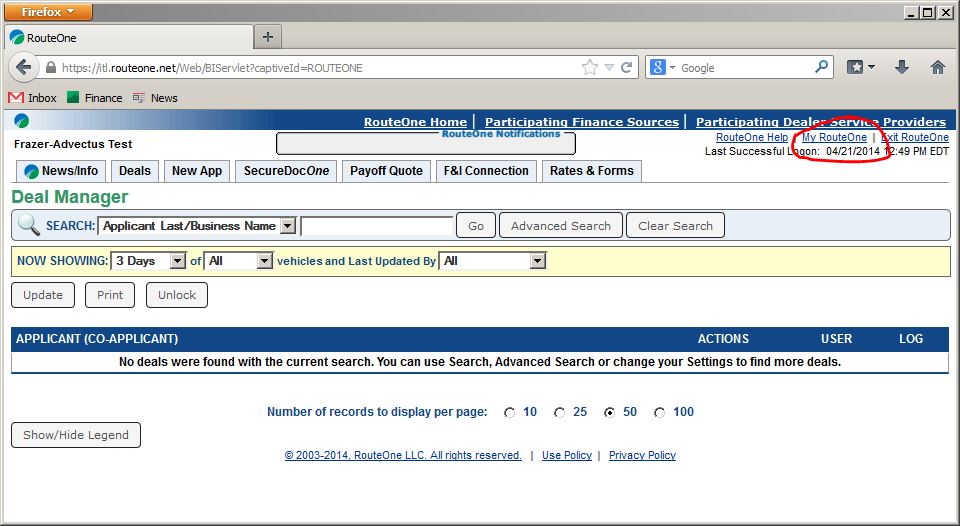960x526 pixels.
Task: Click the Unlock button
Action: [x=177, y=295]
